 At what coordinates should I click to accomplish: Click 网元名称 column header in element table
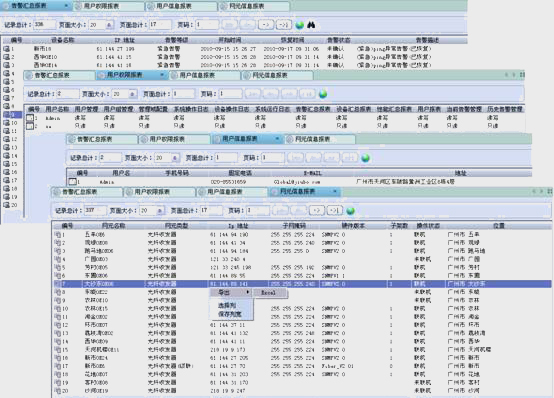(113, 226)
